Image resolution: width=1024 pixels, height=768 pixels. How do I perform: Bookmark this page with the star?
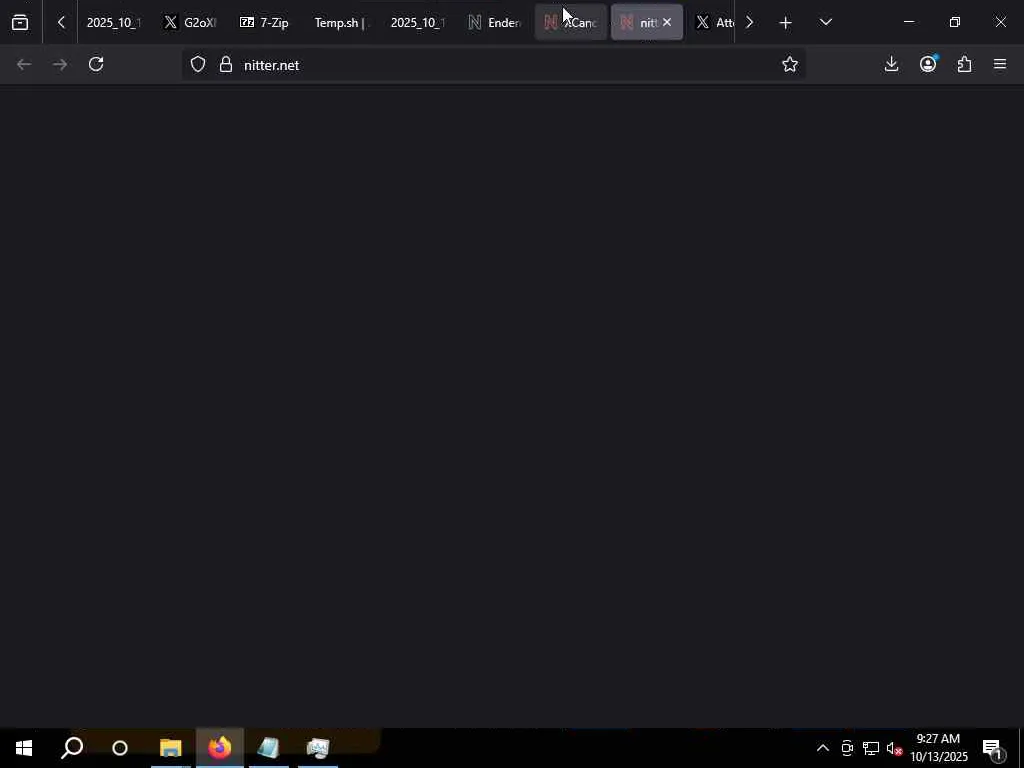tap(790, 65)
